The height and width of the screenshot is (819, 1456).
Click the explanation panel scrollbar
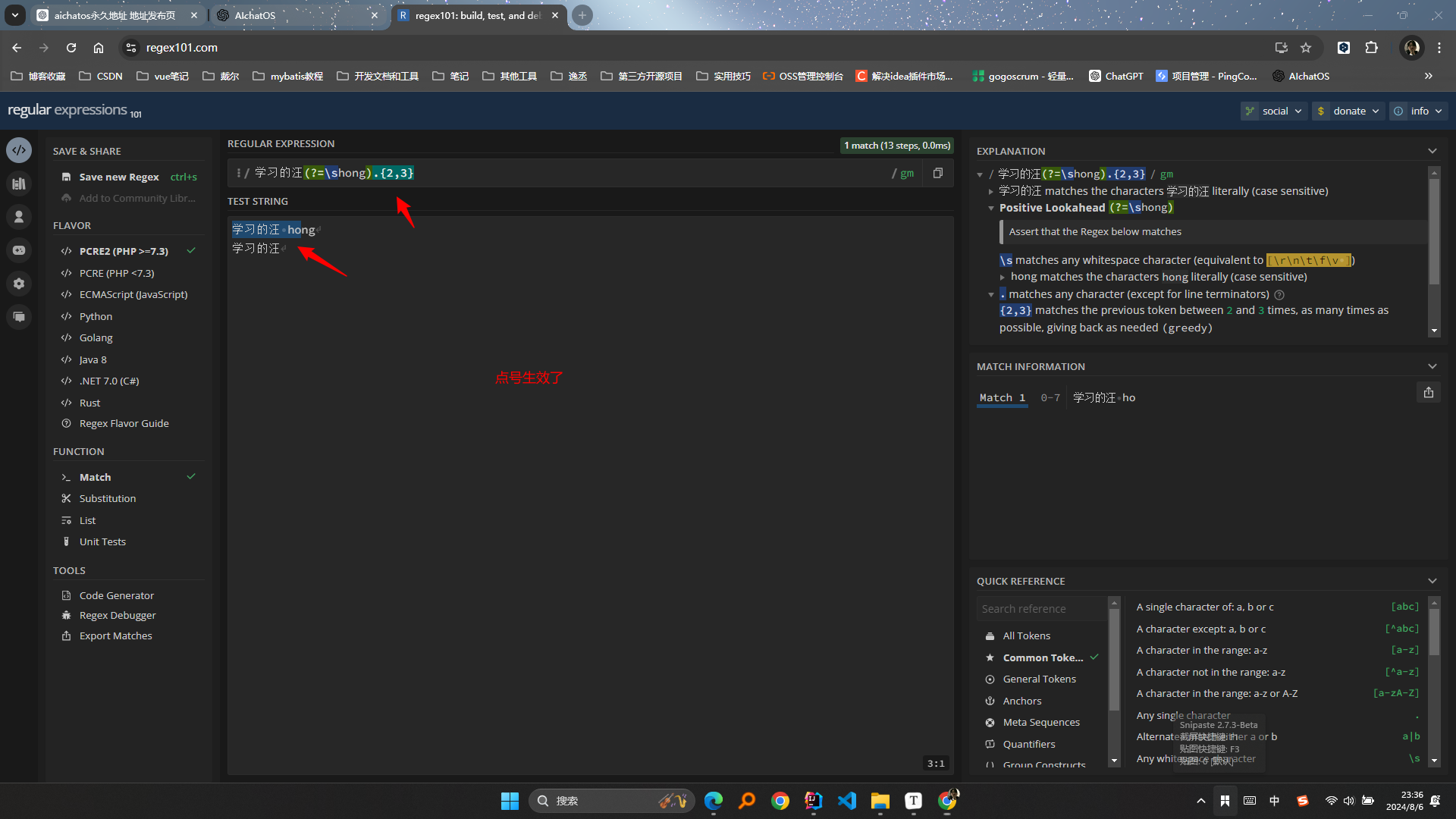[1433, 231]
